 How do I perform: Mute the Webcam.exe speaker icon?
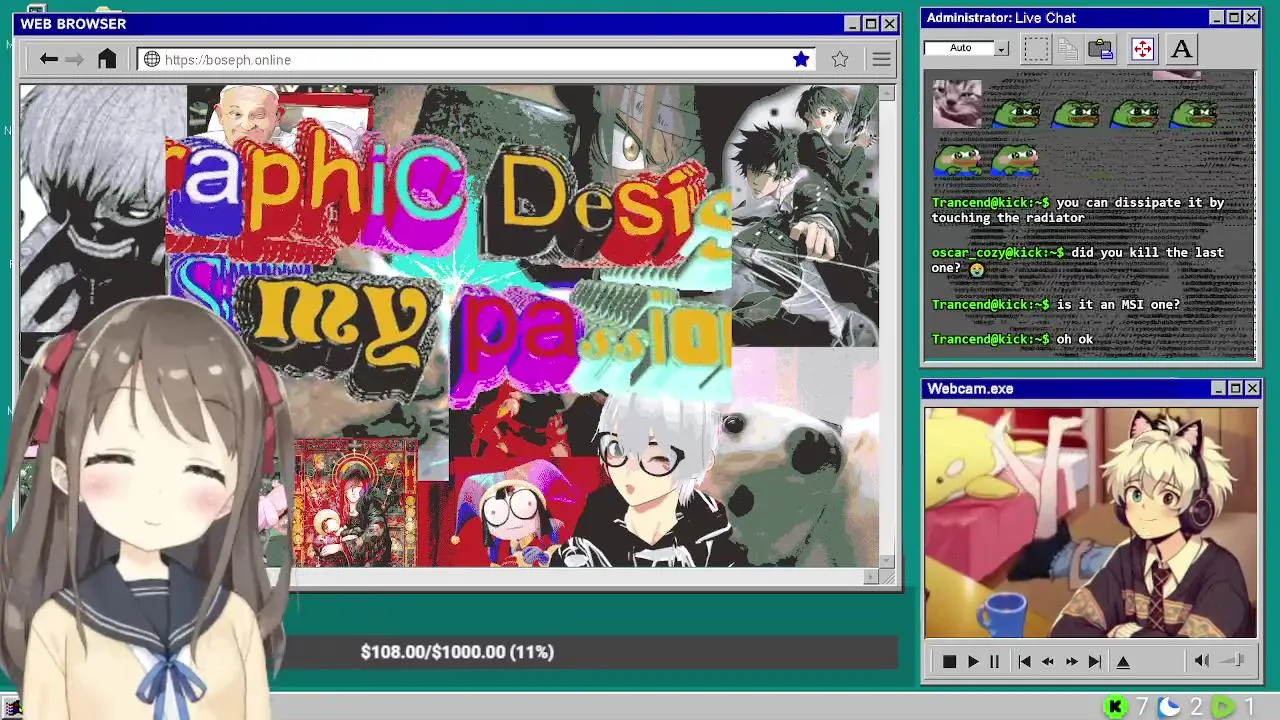coord(1202,660)
